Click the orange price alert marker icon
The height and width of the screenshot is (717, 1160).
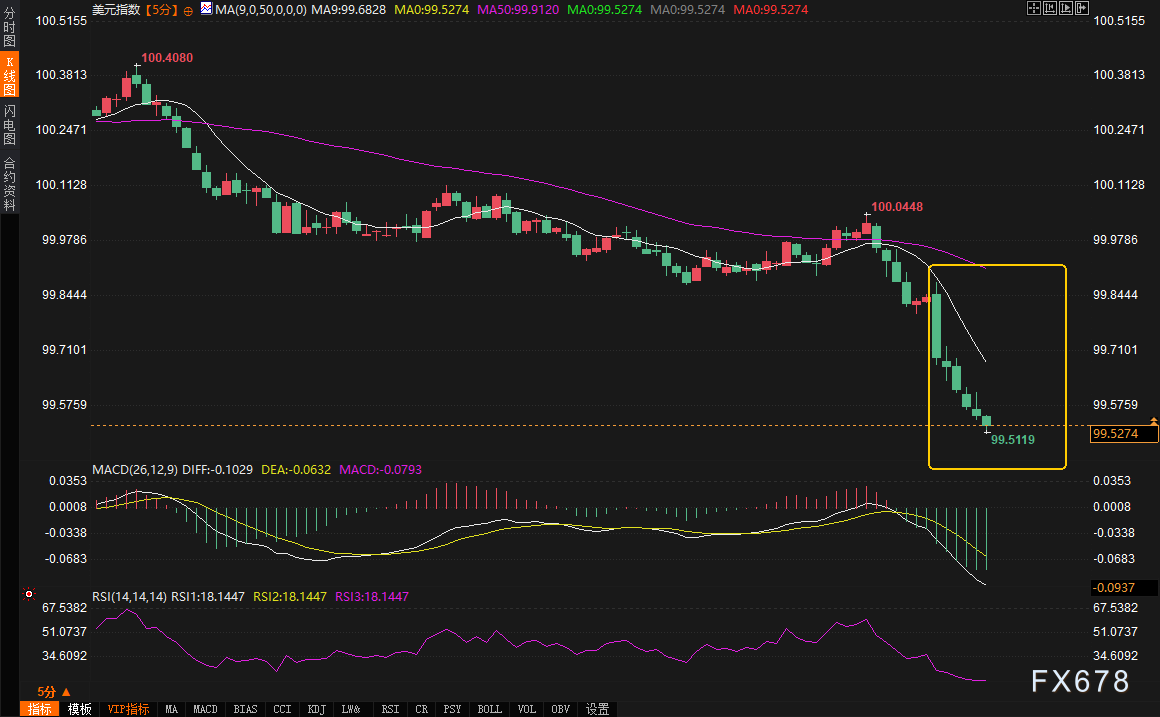[x=1154, y=421]
